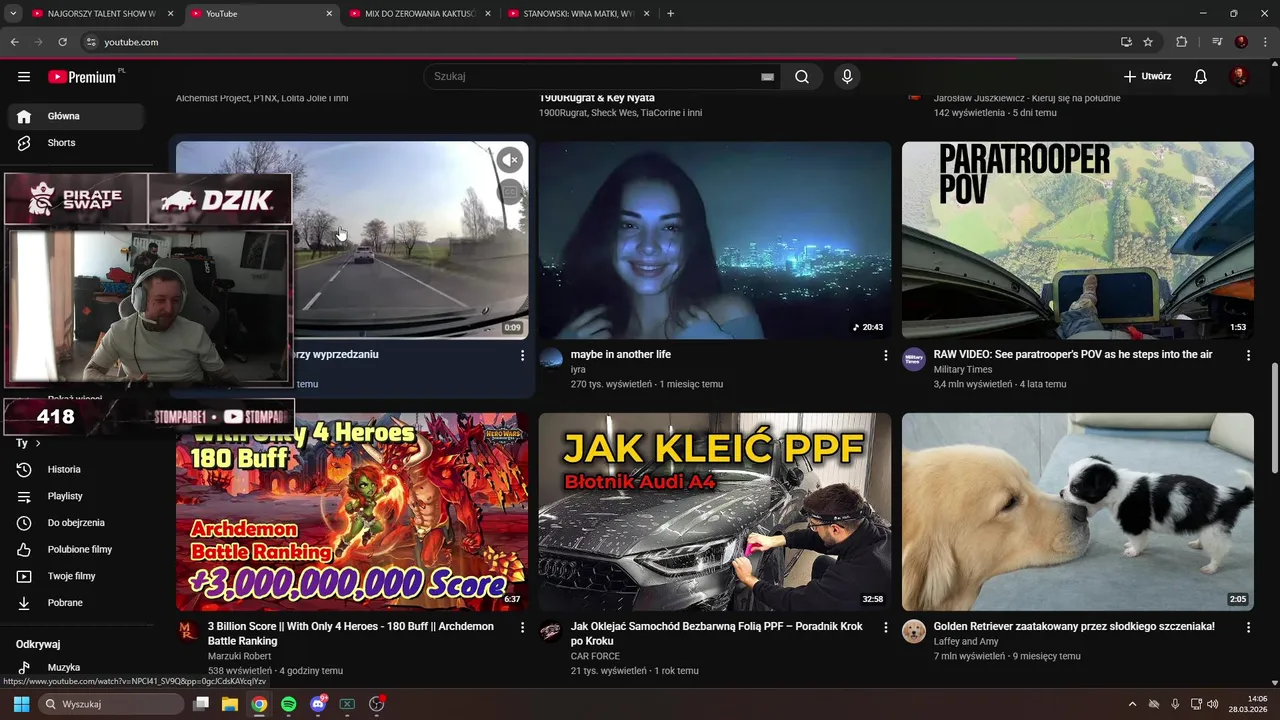Open options for 3 Billion Score video
The height and width of the screenshot is (720, 1280).
point(522,627)
